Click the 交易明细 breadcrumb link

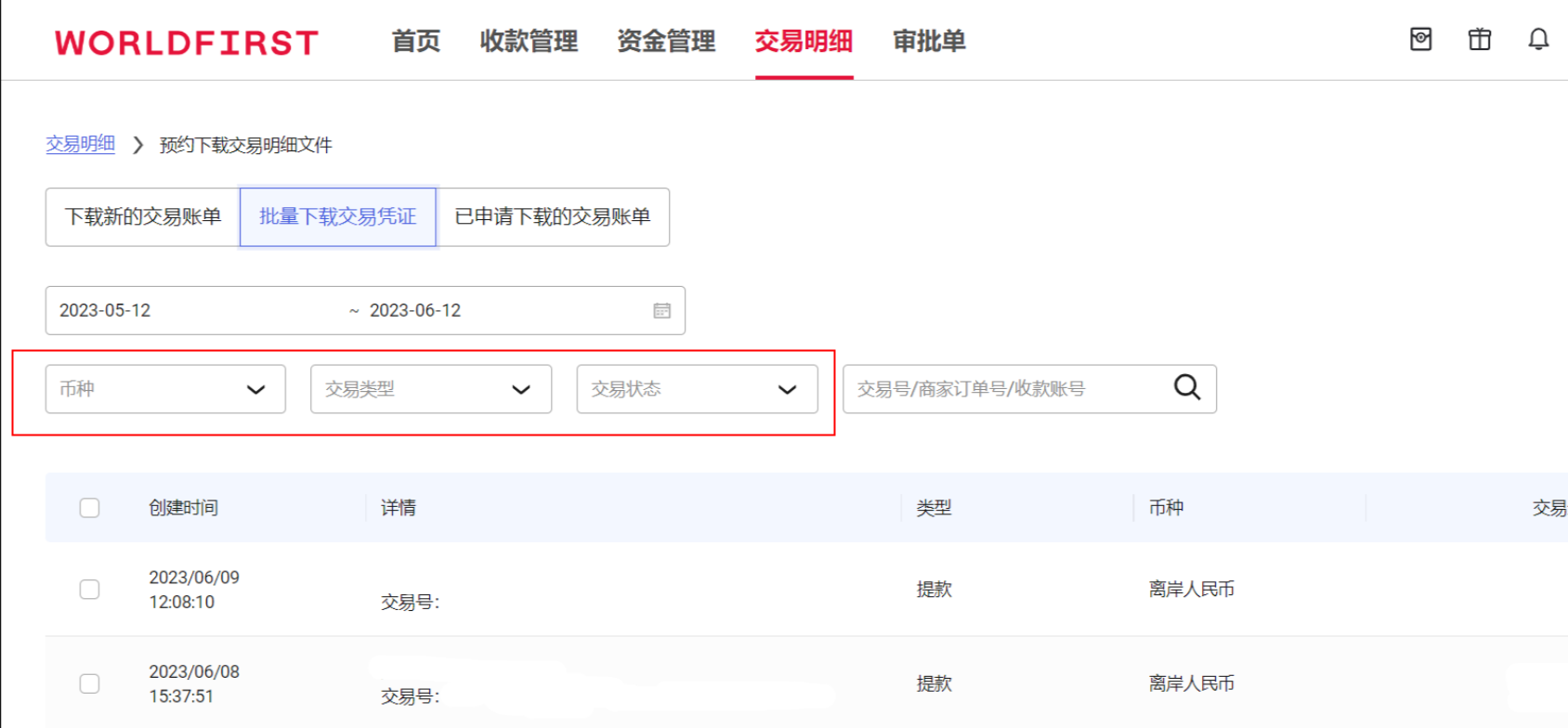[x=81, y=144]
